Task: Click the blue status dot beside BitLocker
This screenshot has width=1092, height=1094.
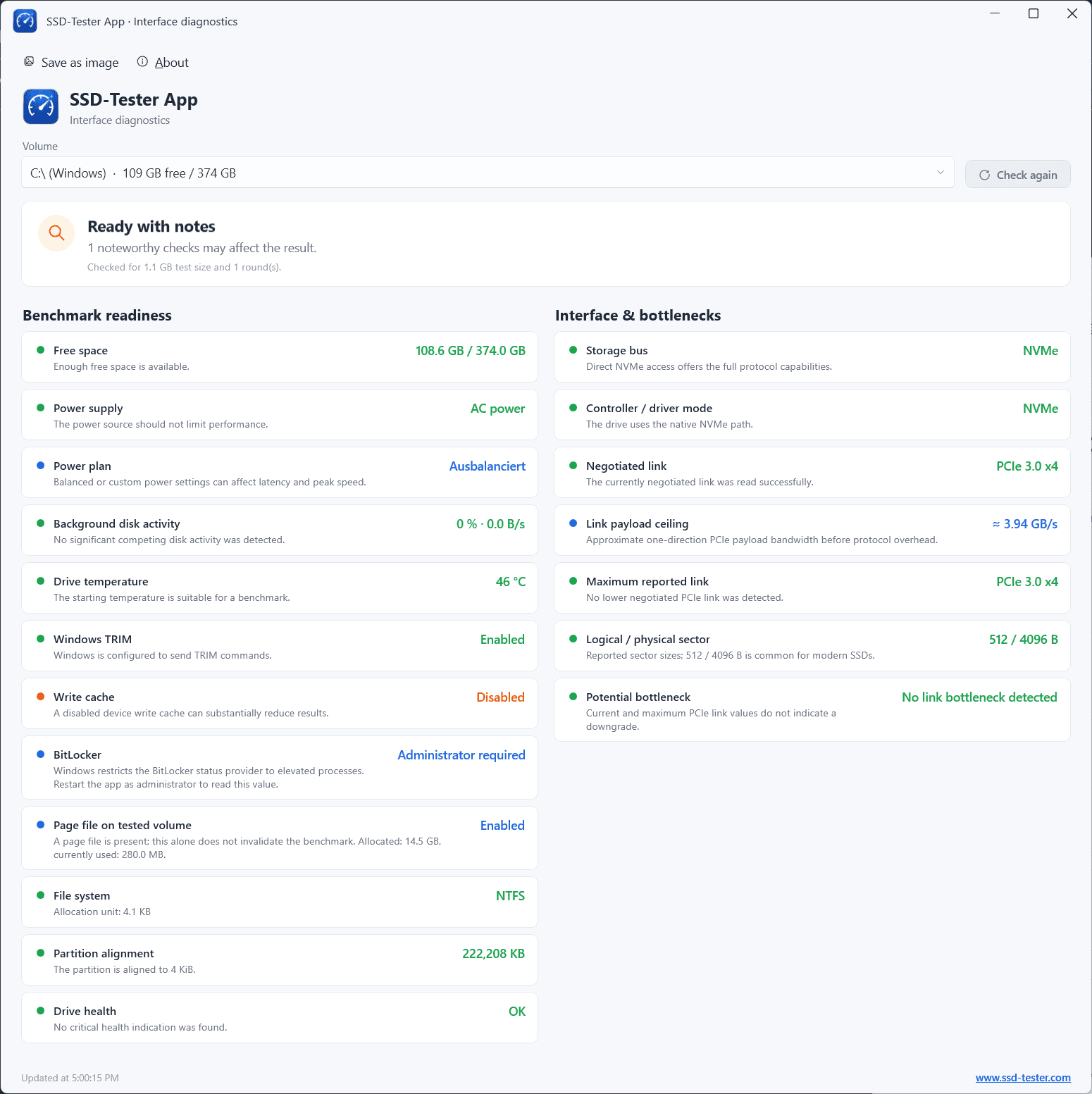Action: (41, 754)
